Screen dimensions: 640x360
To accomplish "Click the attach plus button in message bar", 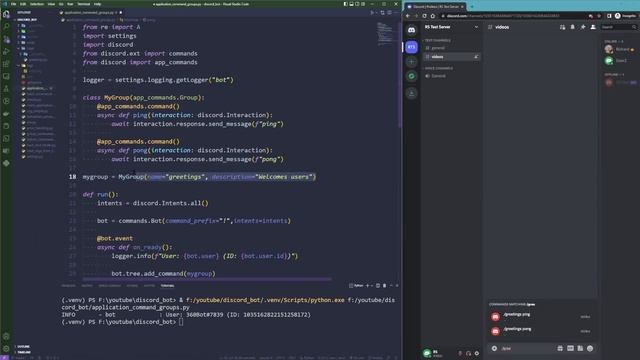I will pyautogui.click(x=494, y=348).
